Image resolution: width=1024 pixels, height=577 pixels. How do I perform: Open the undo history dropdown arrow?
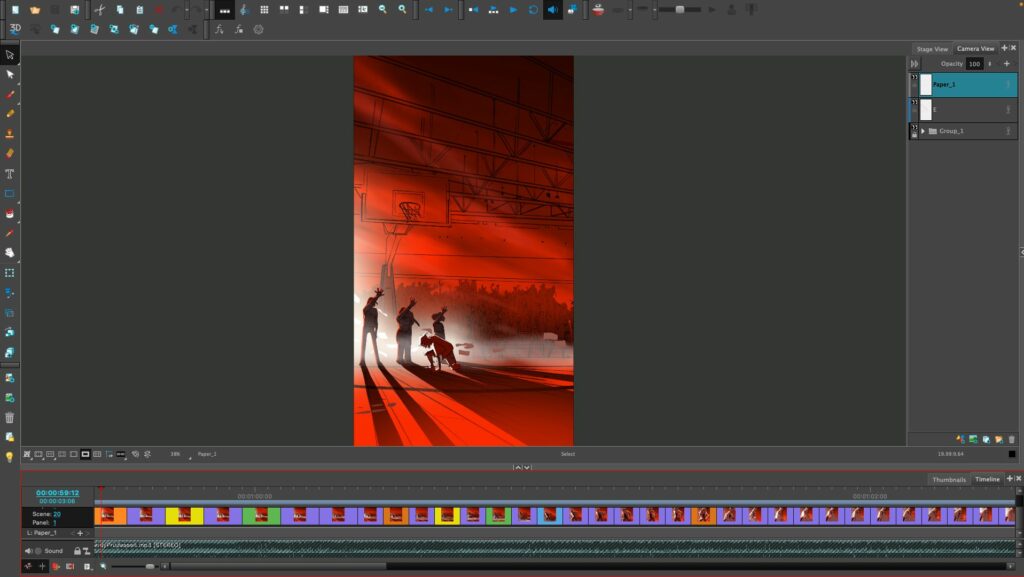(x=187, y=10)
